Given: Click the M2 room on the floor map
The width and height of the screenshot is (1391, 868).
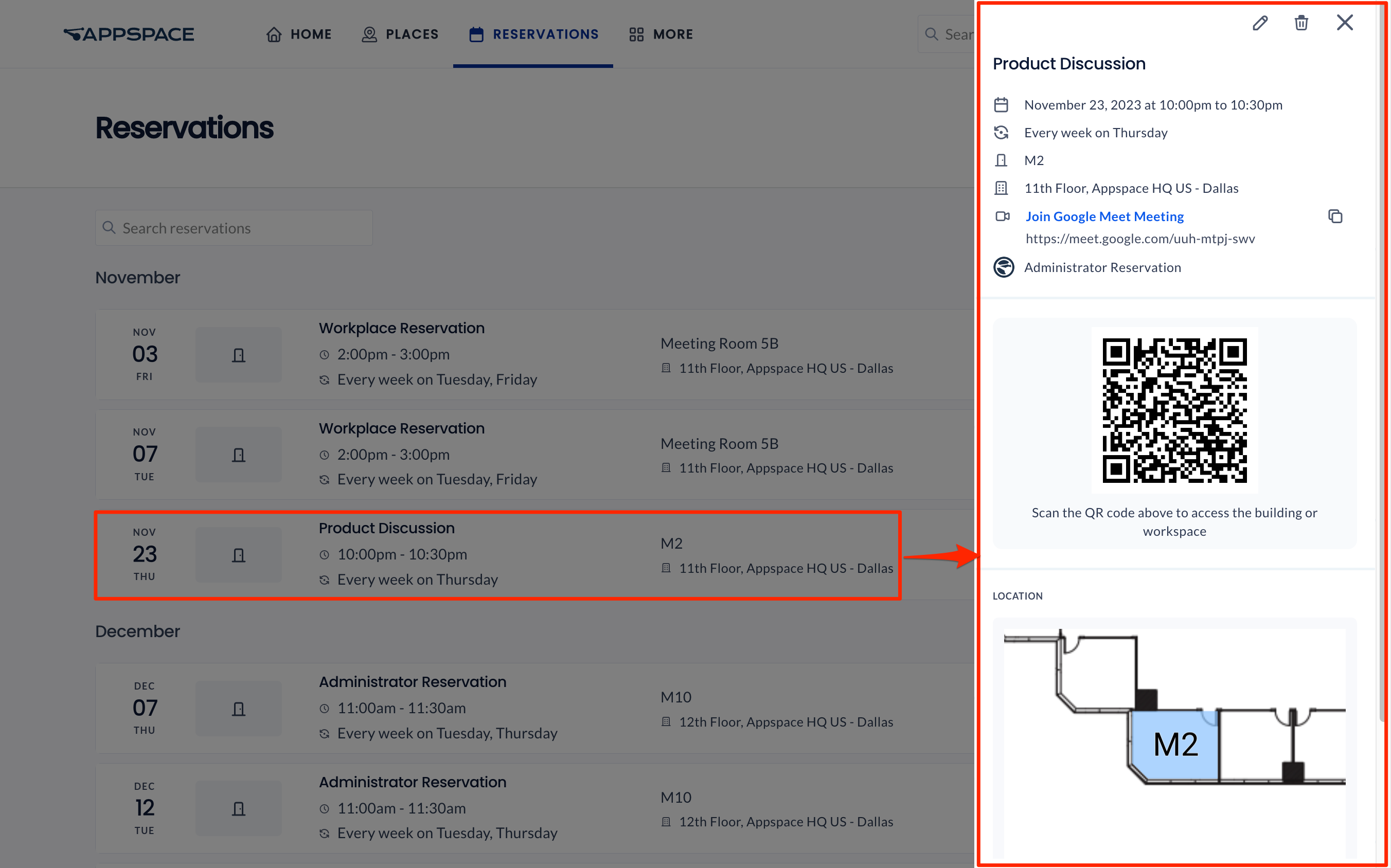Looking at the screenshot, I should pos(1175,745).
